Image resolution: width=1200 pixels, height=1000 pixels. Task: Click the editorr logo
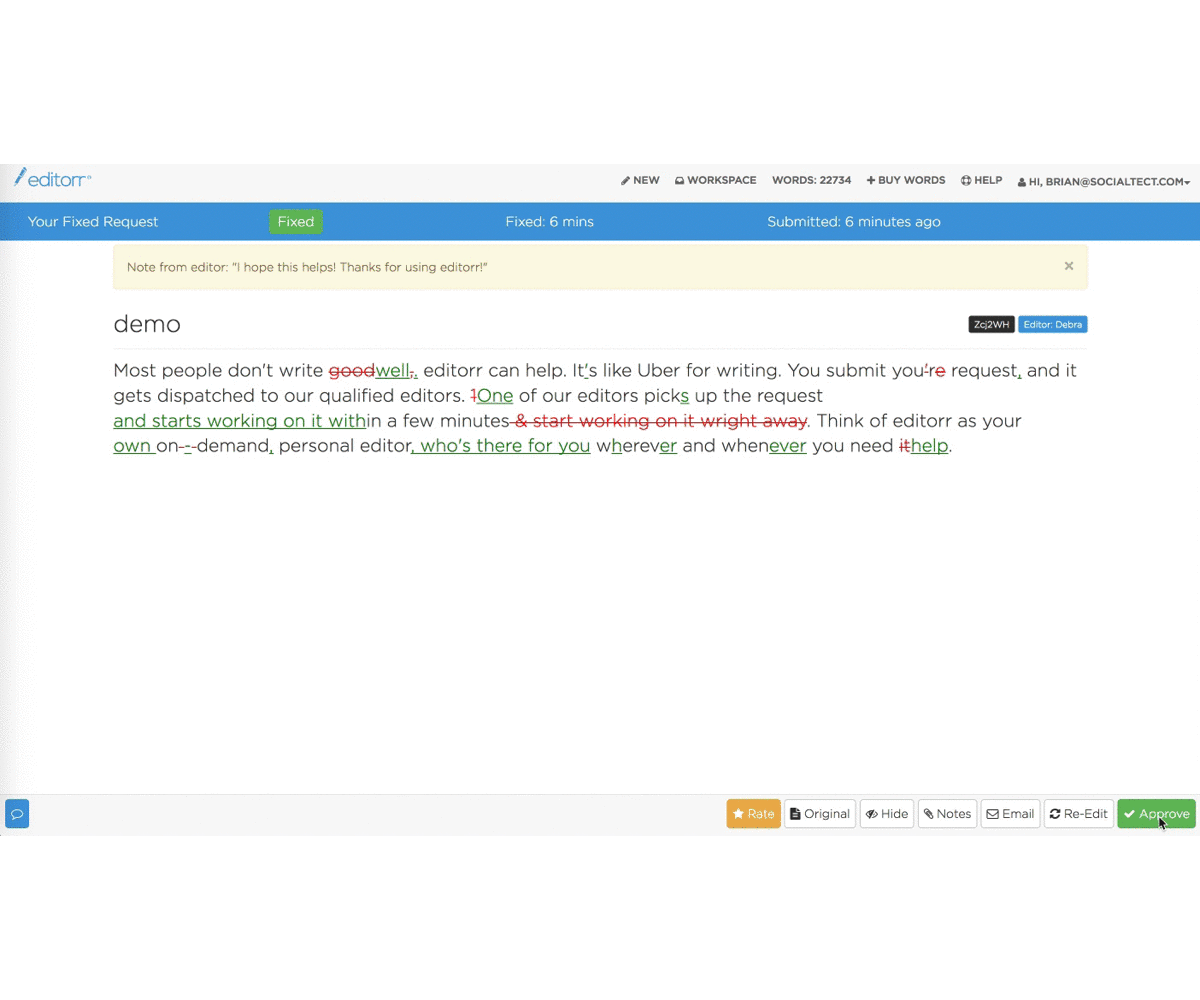53,178
